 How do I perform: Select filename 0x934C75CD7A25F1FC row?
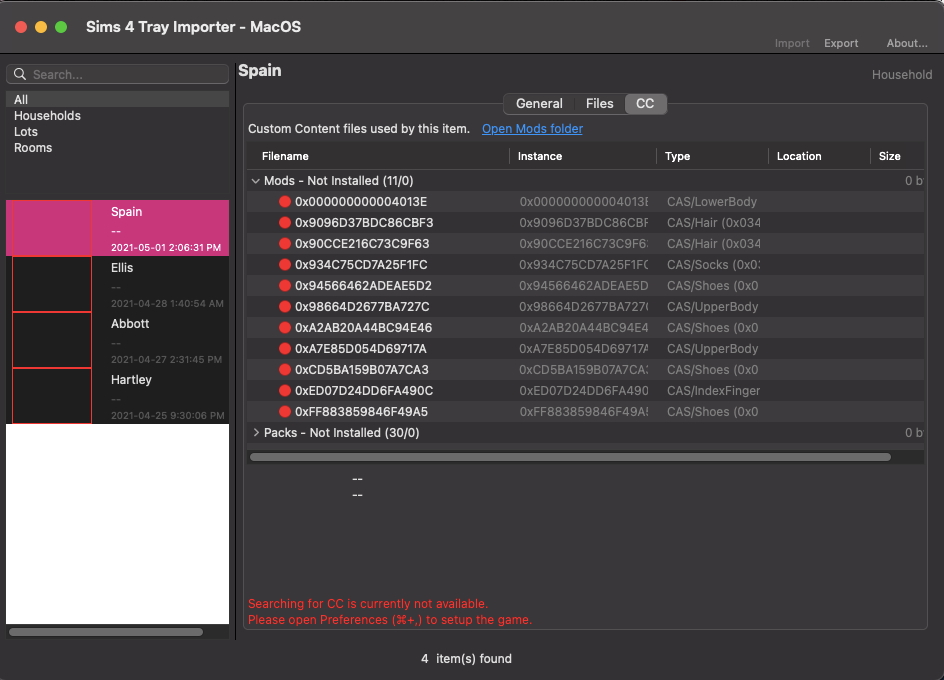coord(585,265)
